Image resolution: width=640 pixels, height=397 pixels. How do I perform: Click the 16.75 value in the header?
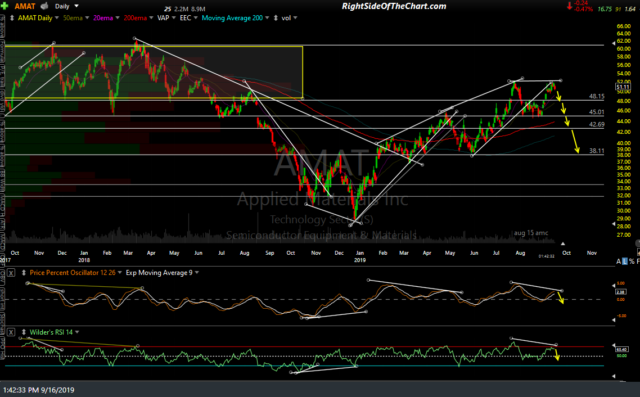(604, 9)
